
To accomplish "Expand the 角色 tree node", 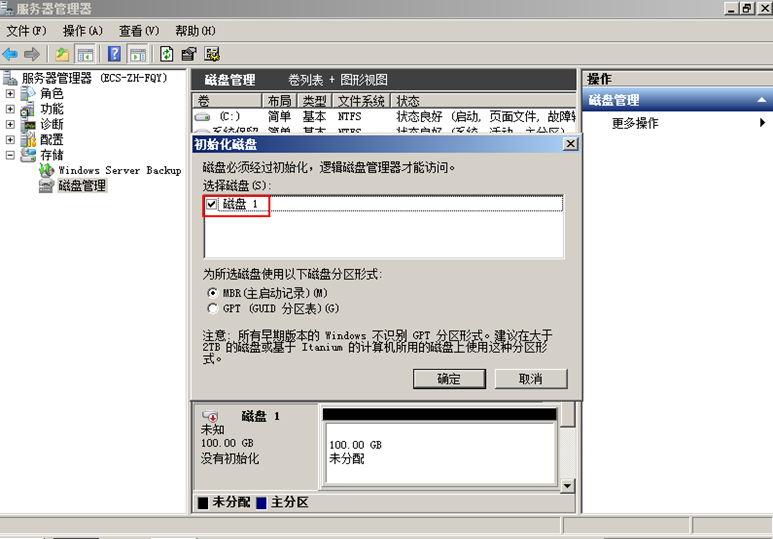I will click(x=10, y=93).
